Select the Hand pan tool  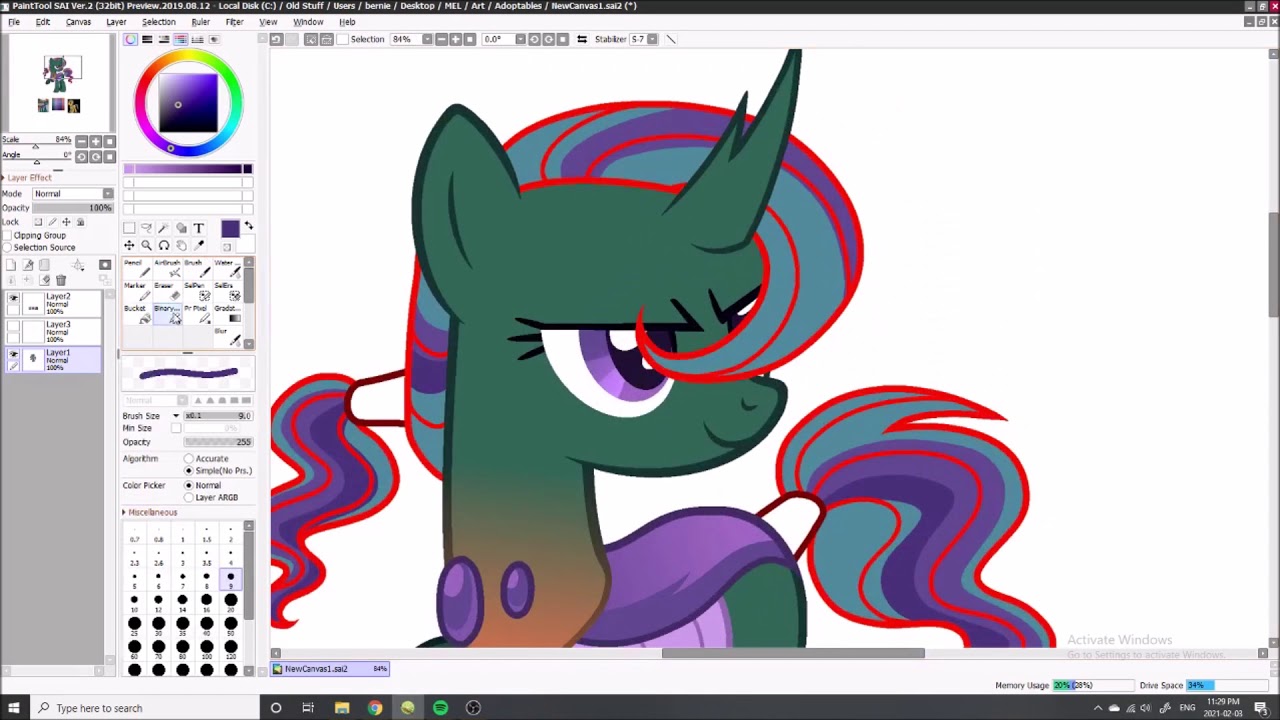coord(181,245)
